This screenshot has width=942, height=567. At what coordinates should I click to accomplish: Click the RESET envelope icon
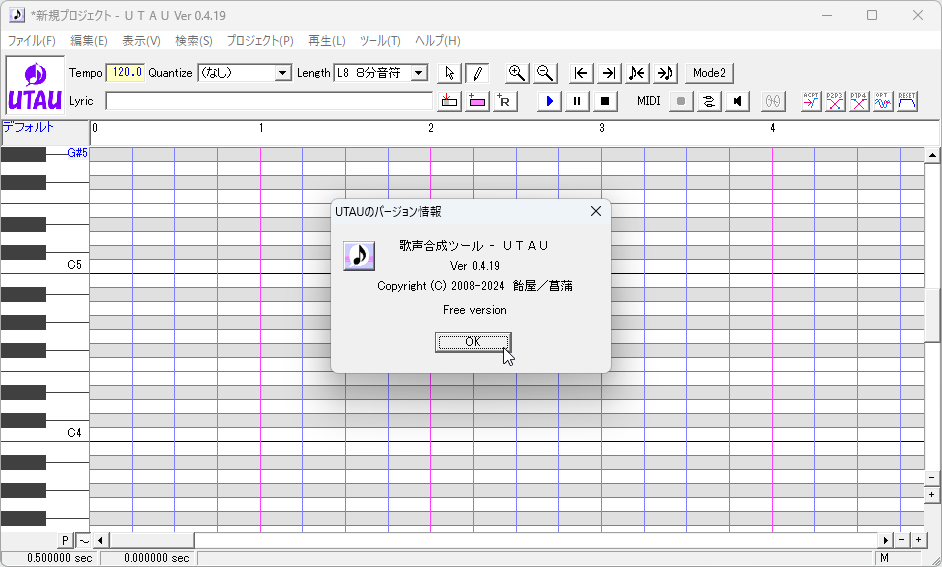point(907,101)
